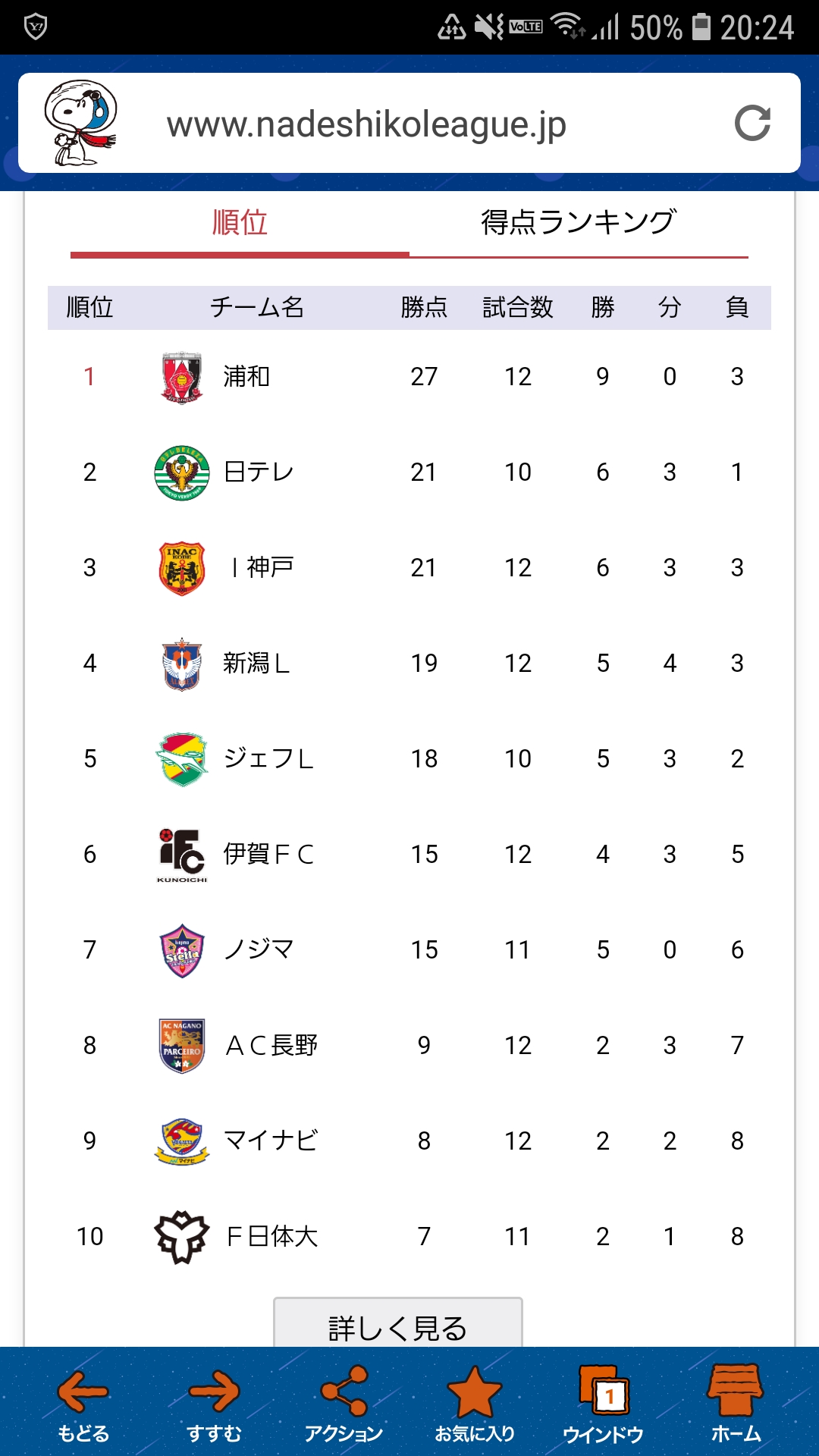Tap the 勝点 column header

tap(424, 308)
